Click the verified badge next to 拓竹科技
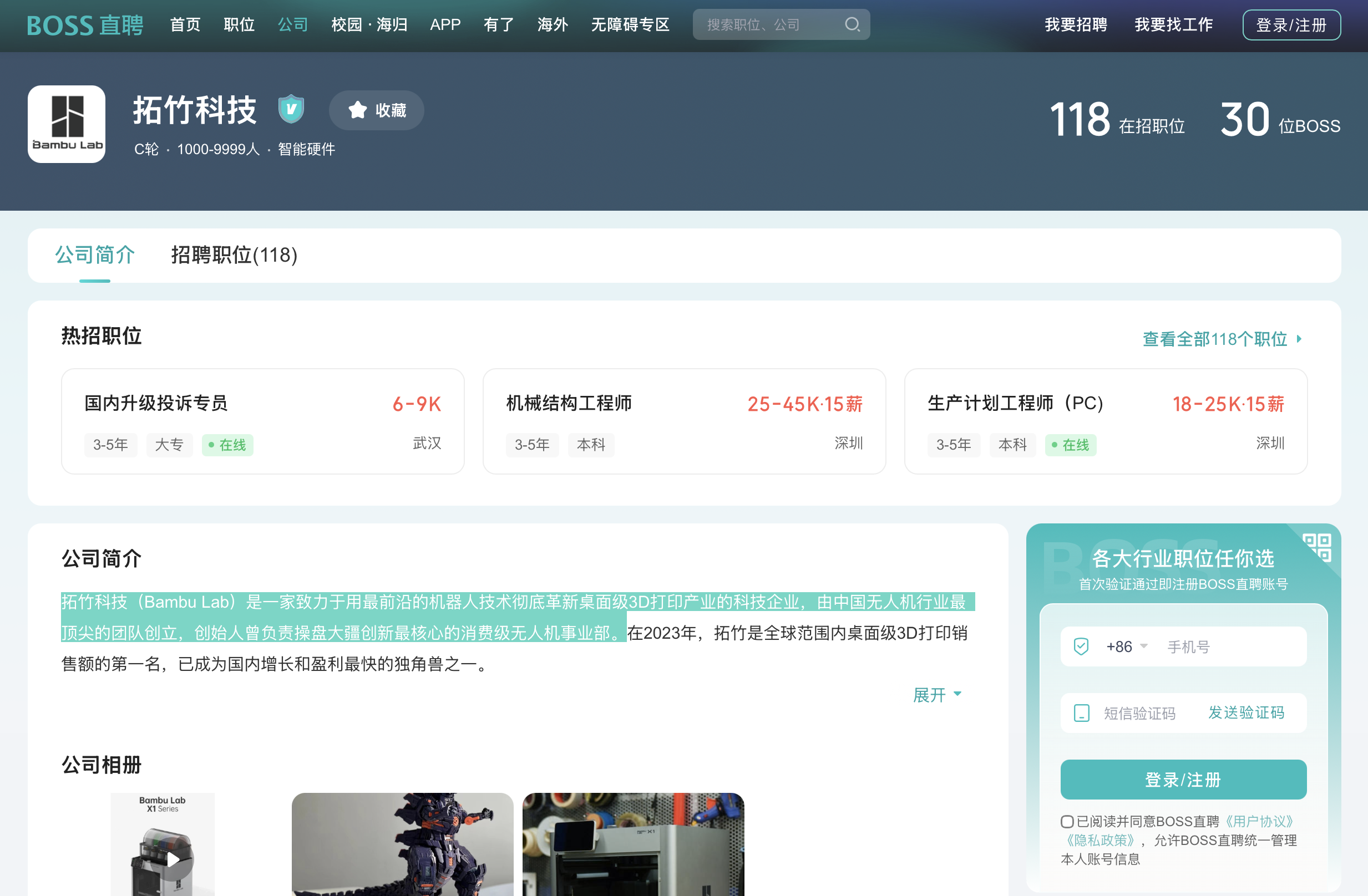Screen dimensions: 1368x896 [291, 109]
